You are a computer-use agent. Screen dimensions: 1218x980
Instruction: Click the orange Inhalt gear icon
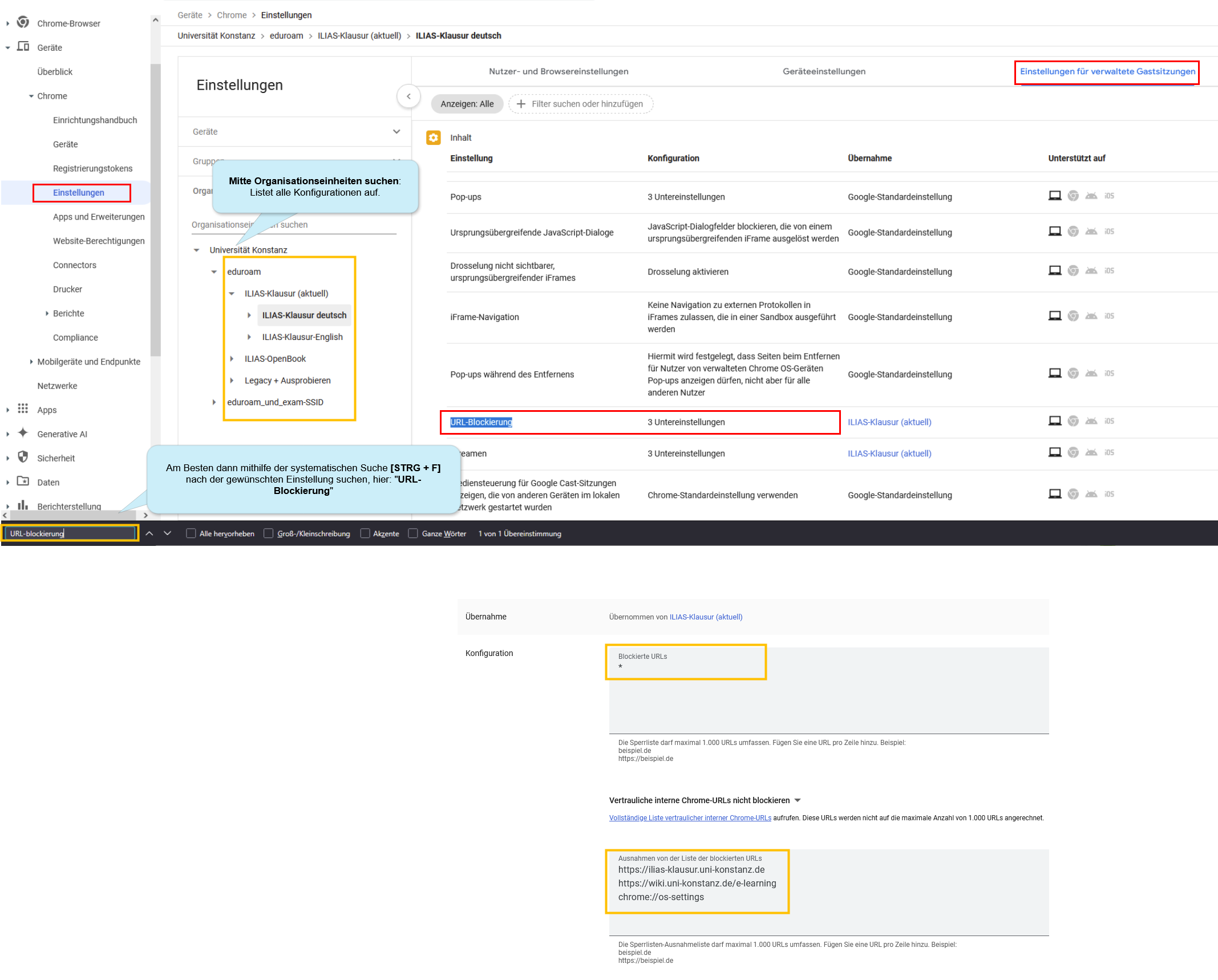click(434, 137)
